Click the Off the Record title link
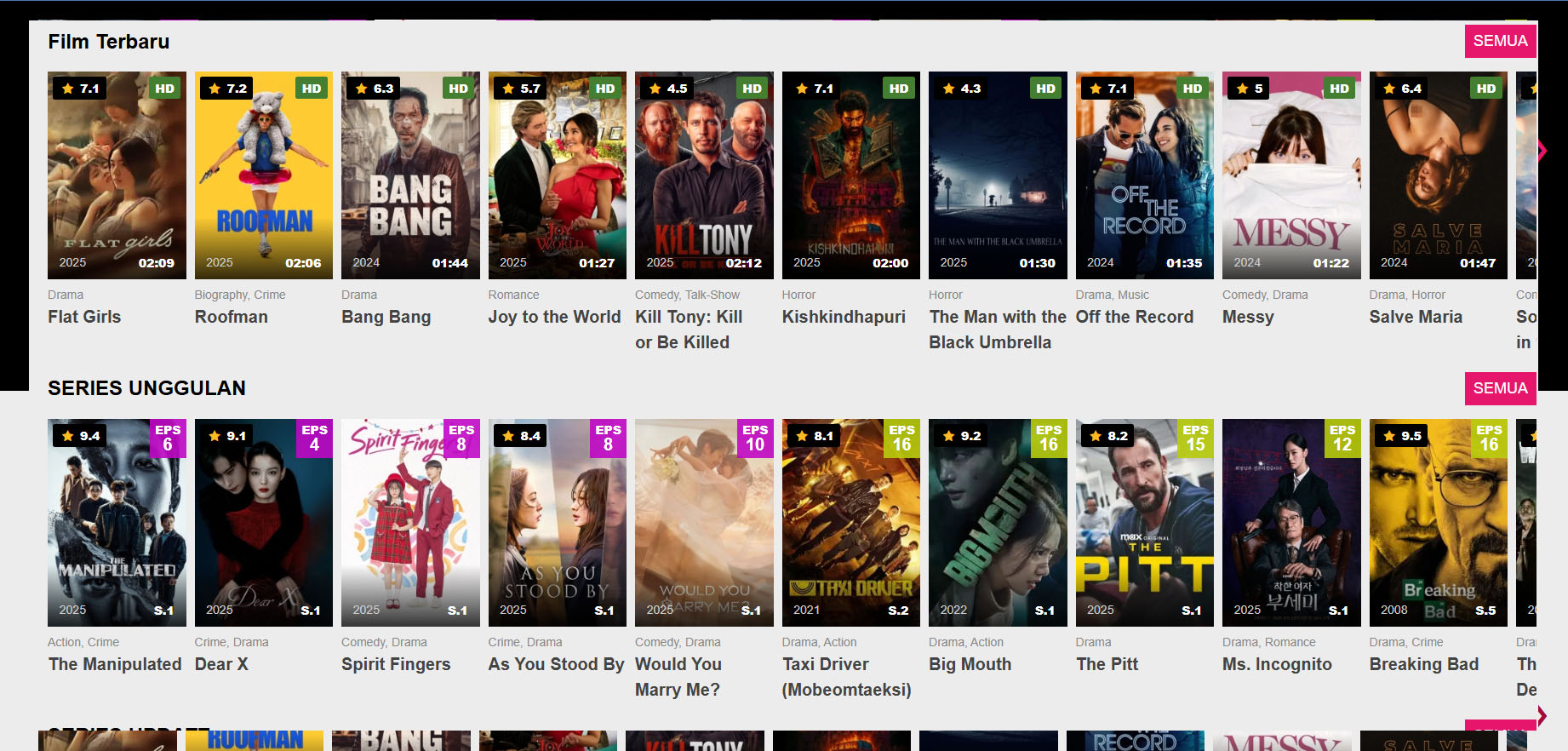Viewport: 1568px width, 751px height. [1134, 317]
